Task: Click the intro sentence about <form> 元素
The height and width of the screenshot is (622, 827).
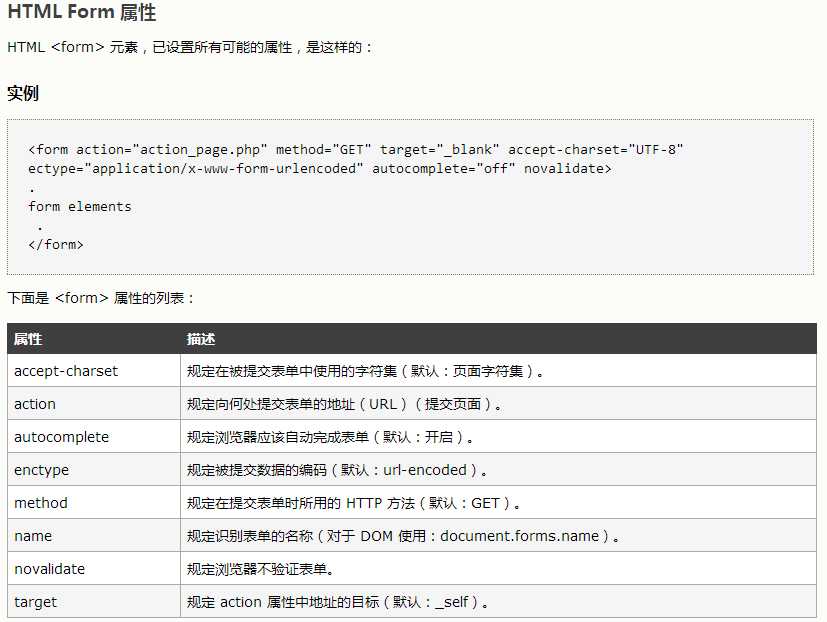Action: (190, 47)
